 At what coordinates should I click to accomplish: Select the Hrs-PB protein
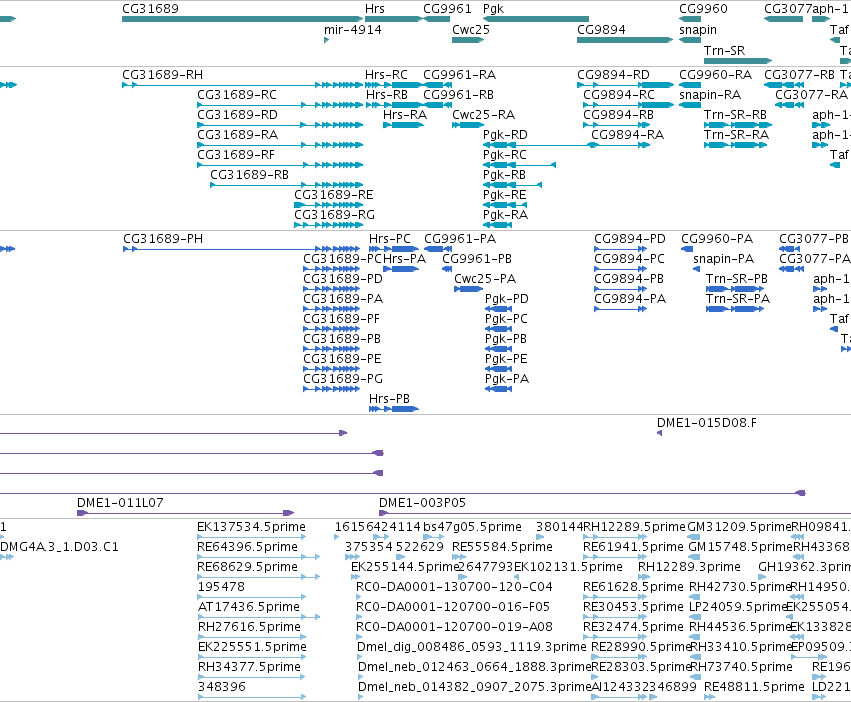tap(393, 409)
